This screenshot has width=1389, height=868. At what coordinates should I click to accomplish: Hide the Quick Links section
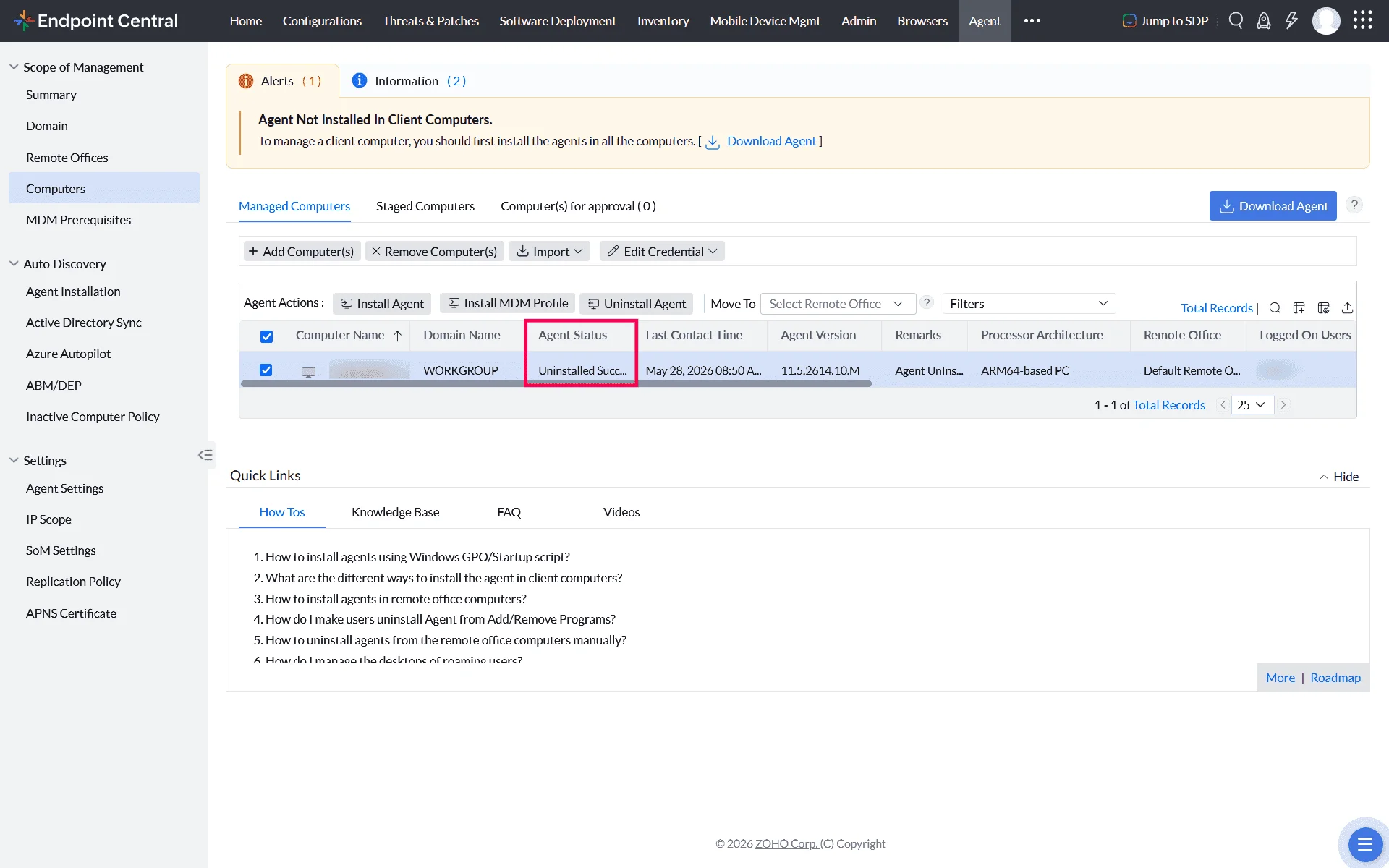pos(1338,477)
